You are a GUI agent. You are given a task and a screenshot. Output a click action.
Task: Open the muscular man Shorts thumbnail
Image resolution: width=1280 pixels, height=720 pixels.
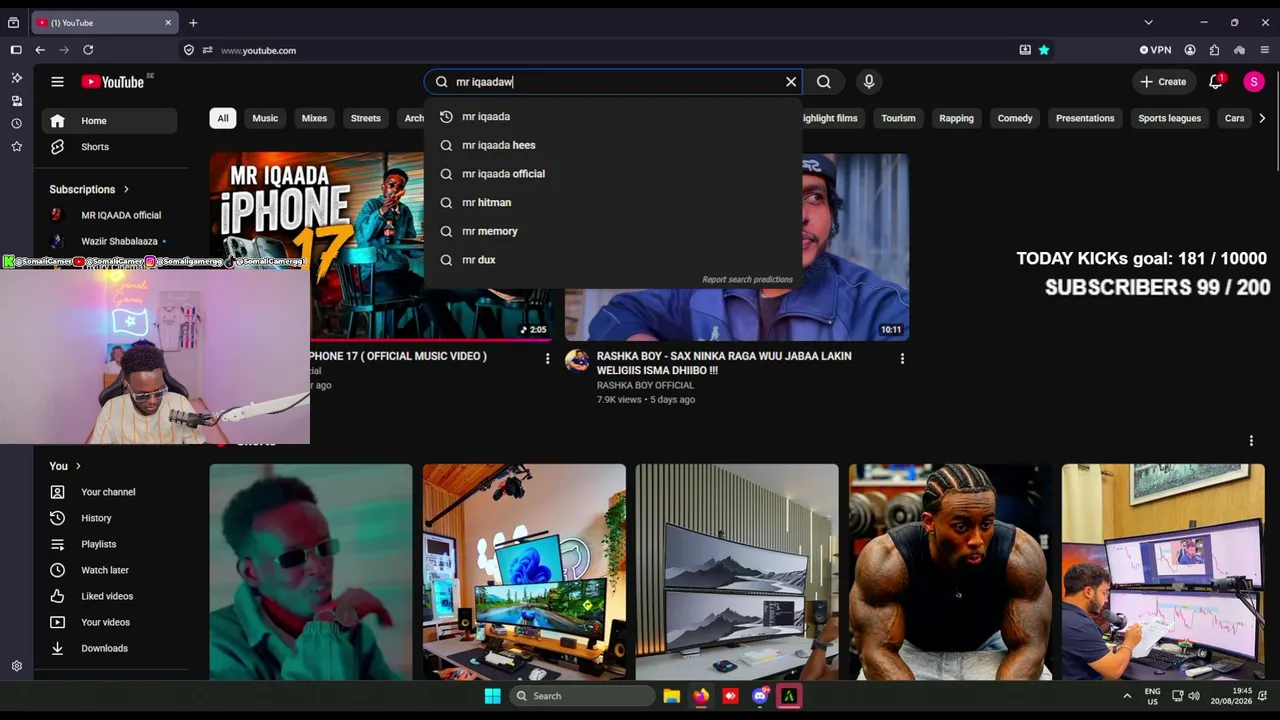tap(950, 572)
